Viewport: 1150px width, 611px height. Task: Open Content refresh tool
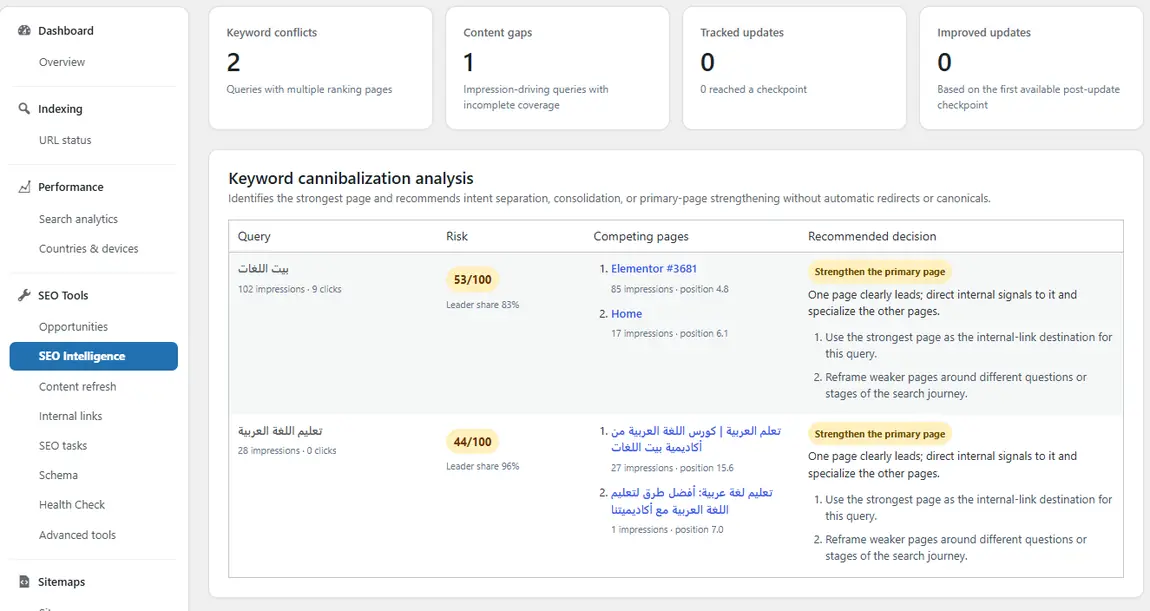[78, 387]
